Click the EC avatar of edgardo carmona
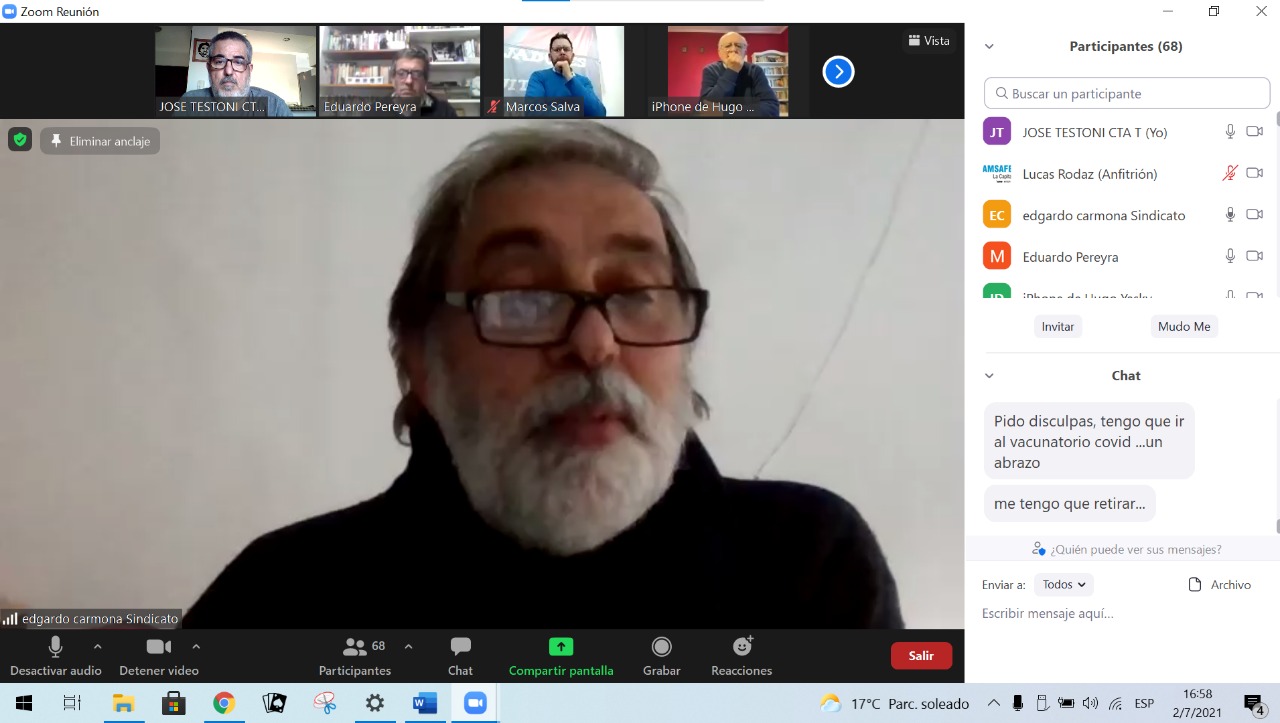 pos(997,215)
